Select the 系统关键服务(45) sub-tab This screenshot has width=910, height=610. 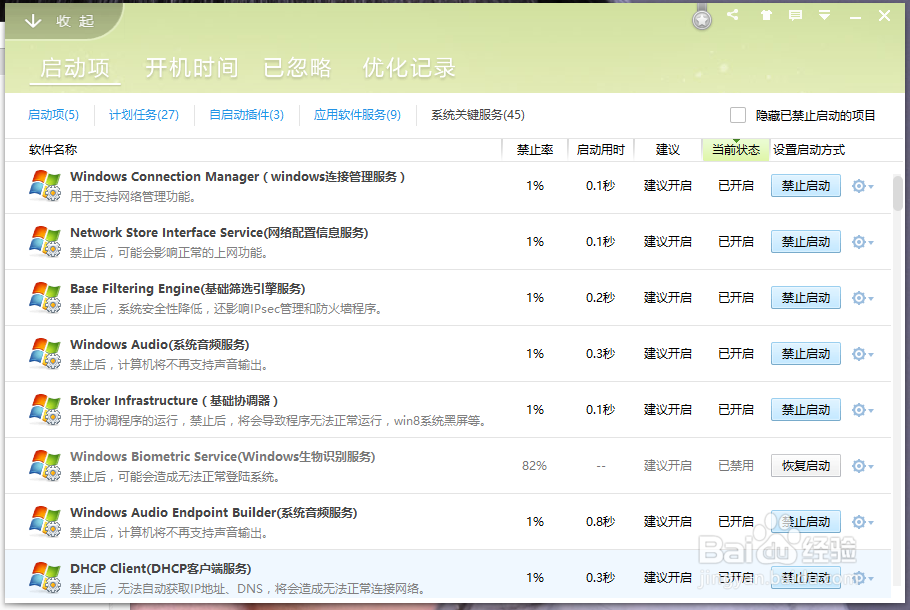point(478,115)
